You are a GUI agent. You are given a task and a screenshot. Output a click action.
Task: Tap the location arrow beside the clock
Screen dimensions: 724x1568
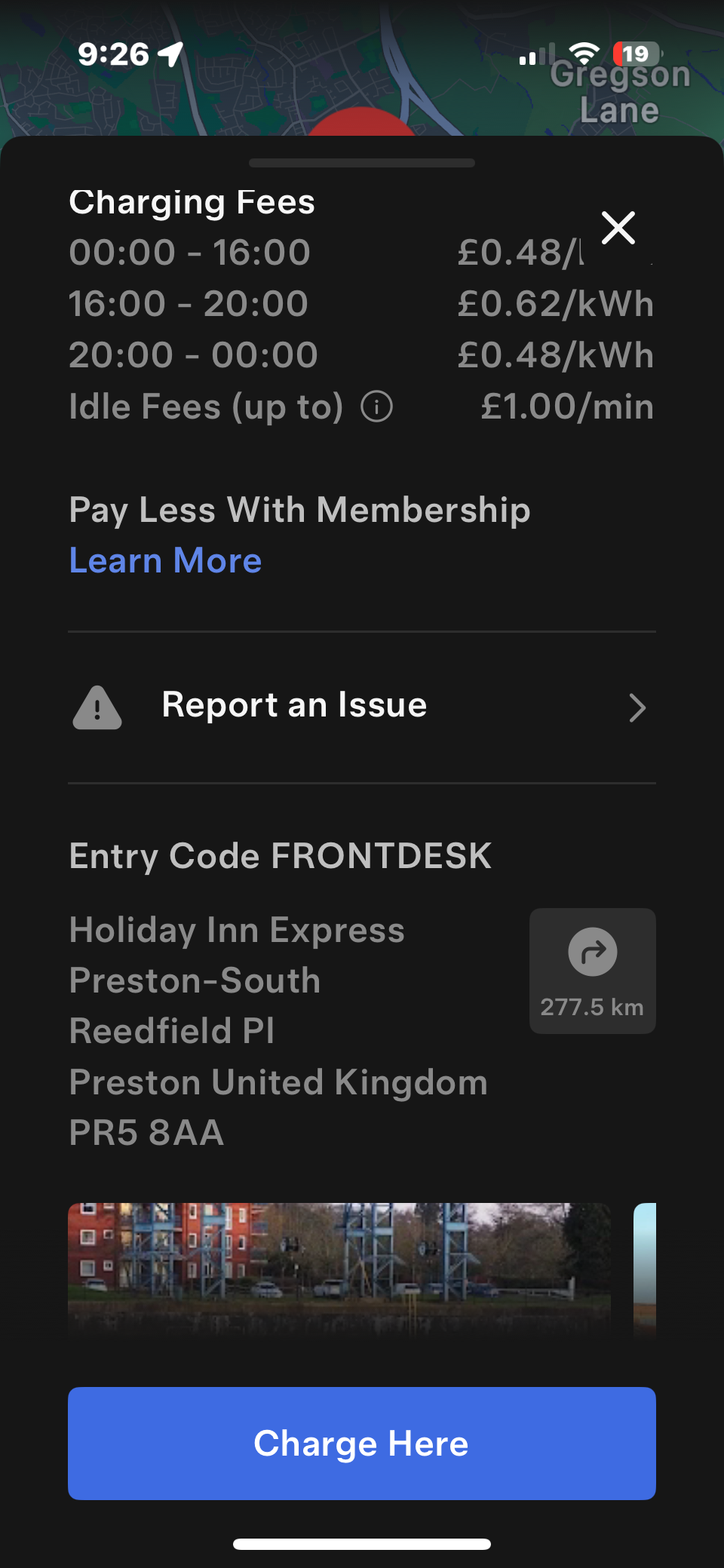171,54
